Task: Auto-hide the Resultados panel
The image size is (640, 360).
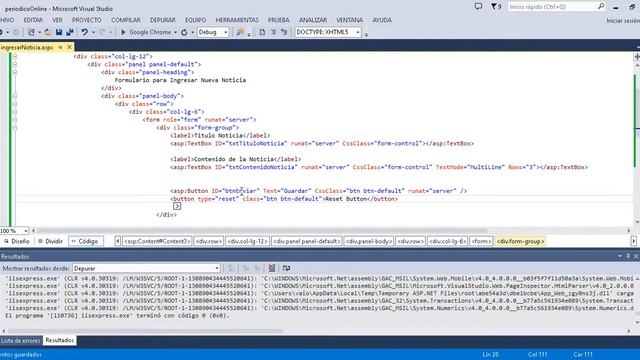Action: (628, 256)
